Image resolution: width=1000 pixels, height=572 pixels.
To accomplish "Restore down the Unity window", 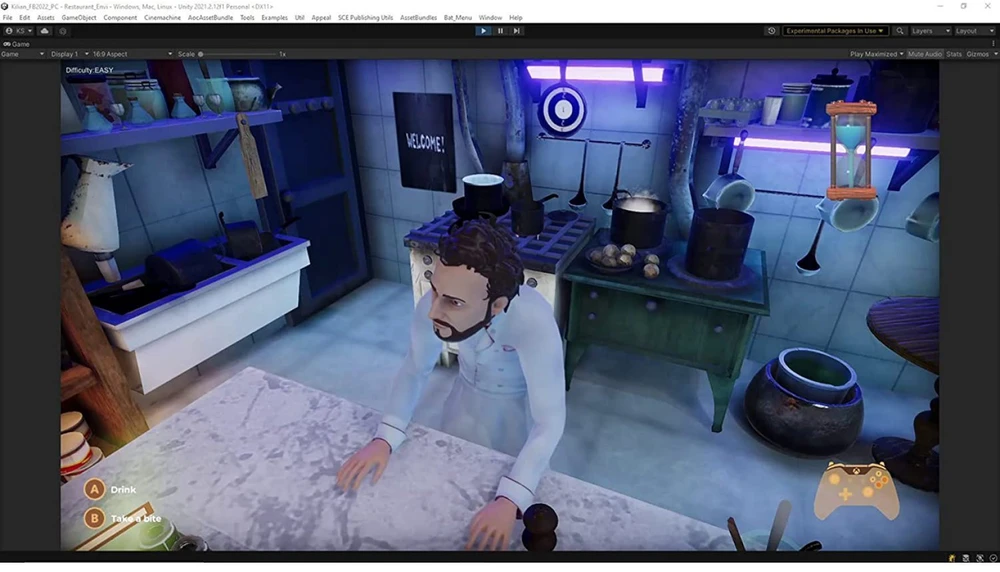I will [964, 6].
